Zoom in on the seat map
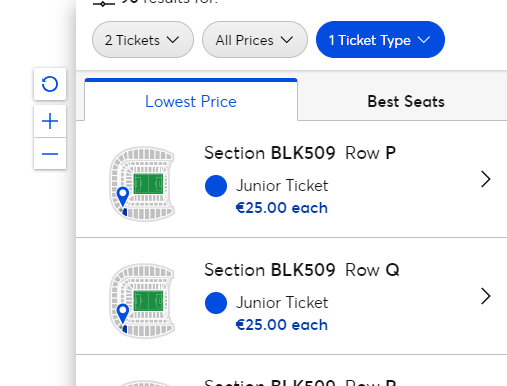 50,121
